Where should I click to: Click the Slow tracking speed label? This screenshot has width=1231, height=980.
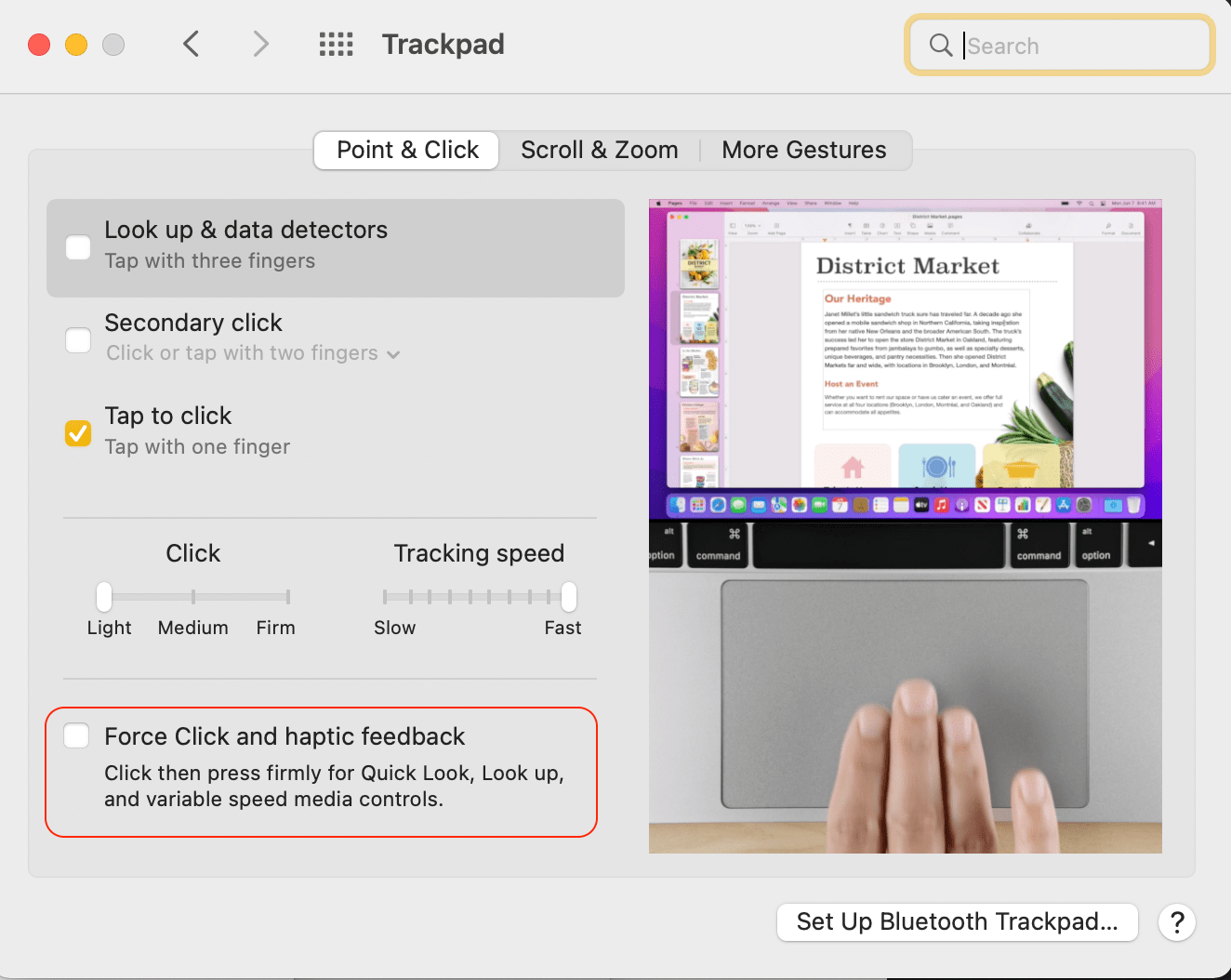coord(394,627)
